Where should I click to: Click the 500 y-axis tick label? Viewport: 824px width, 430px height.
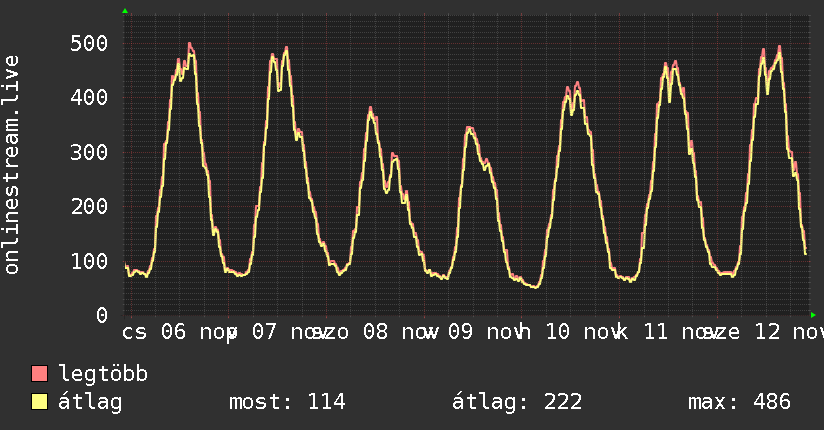coord(89,43)
